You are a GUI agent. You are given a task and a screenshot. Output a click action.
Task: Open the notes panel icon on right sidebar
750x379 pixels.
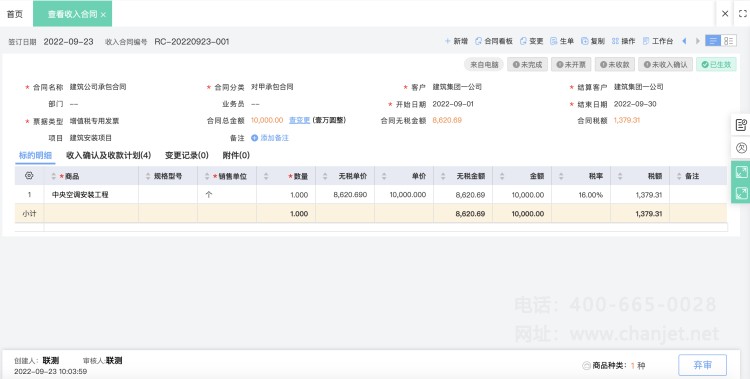[741, 125]
